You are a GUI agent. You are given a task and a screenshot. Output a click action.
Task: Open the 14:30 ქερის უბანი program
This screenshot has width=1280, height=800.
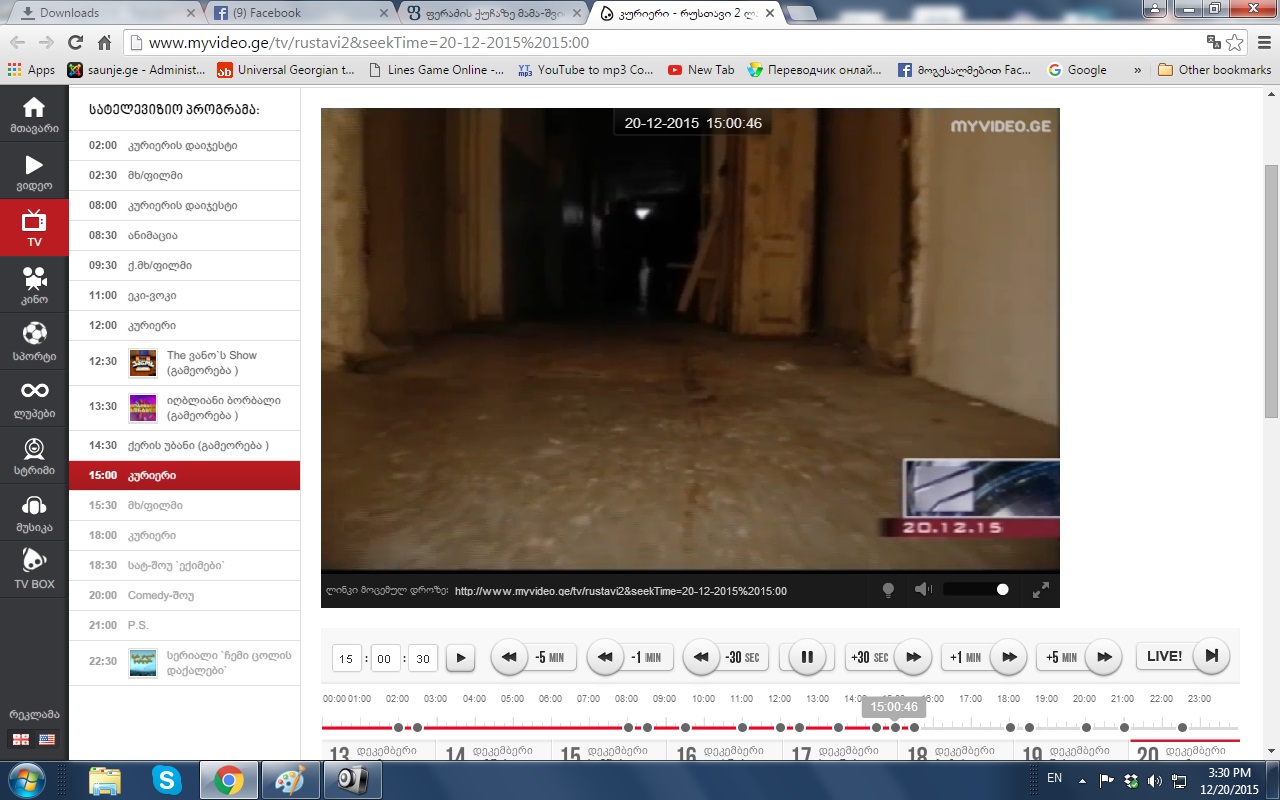184,446
